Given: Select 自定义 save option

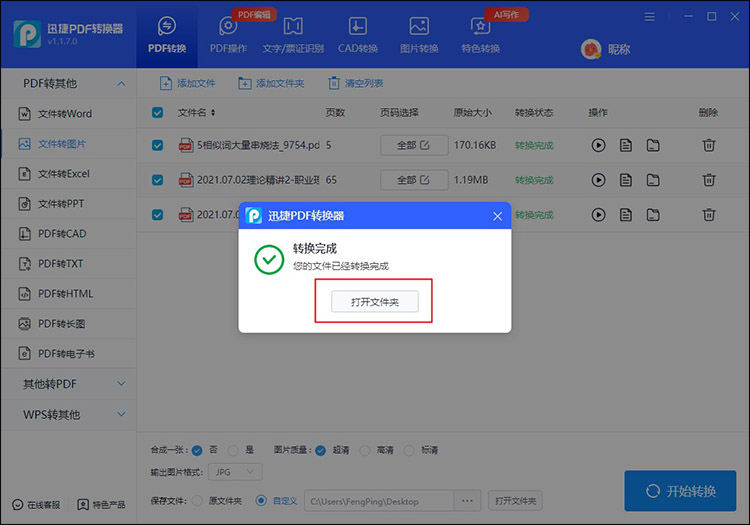Looking at the screenshot, I should [261, 501].
